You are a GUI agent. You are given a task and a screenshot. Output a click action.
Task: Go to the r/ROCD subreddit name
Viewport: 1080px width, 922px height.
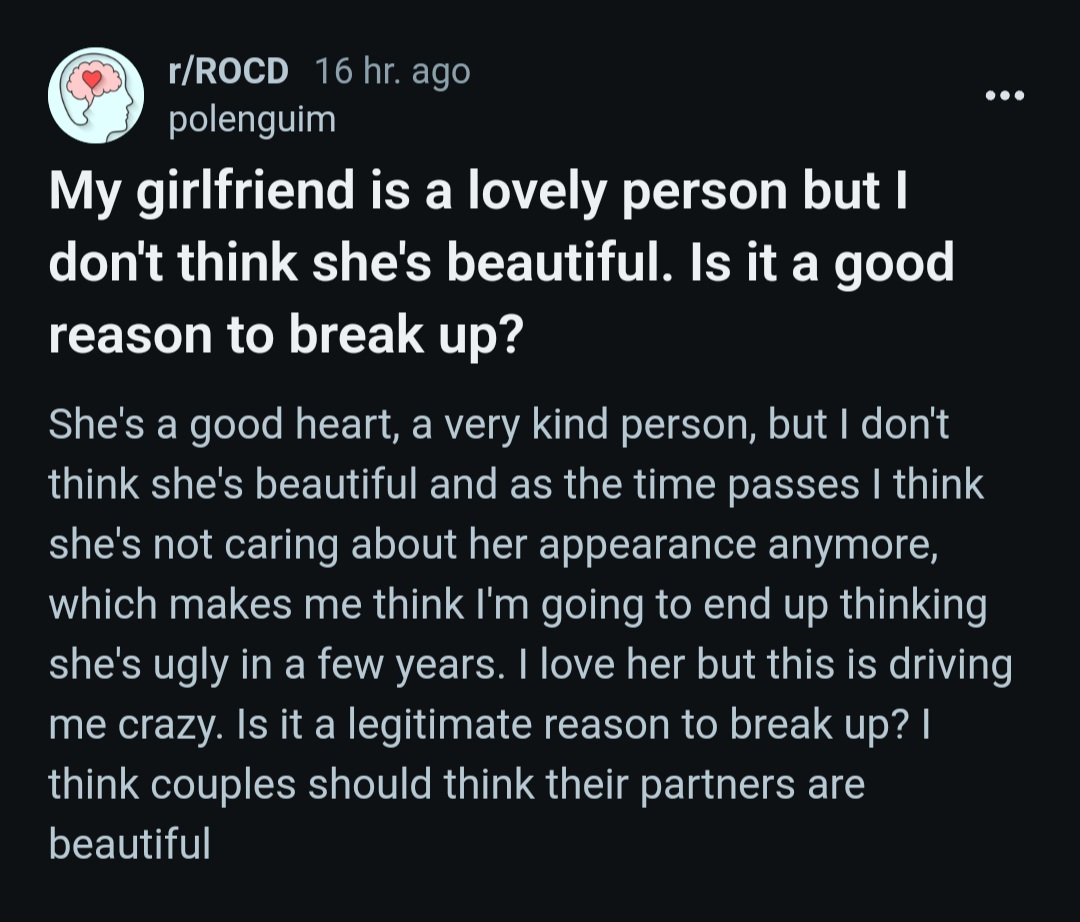[x=229, y=70]
